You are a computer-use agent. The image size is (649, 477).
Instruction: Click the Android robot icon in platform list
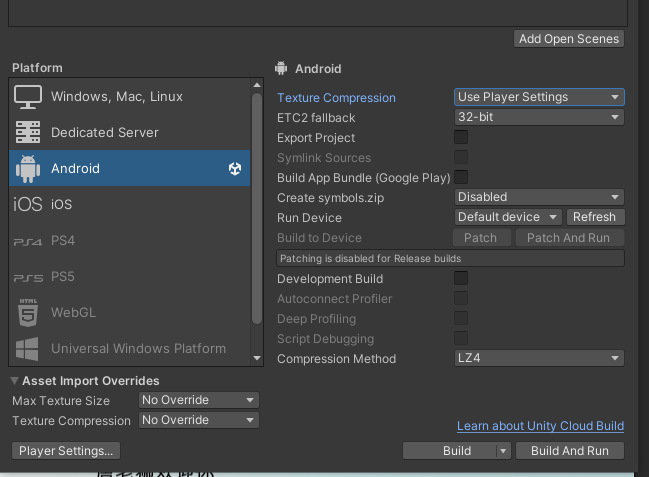click(28, 169)
